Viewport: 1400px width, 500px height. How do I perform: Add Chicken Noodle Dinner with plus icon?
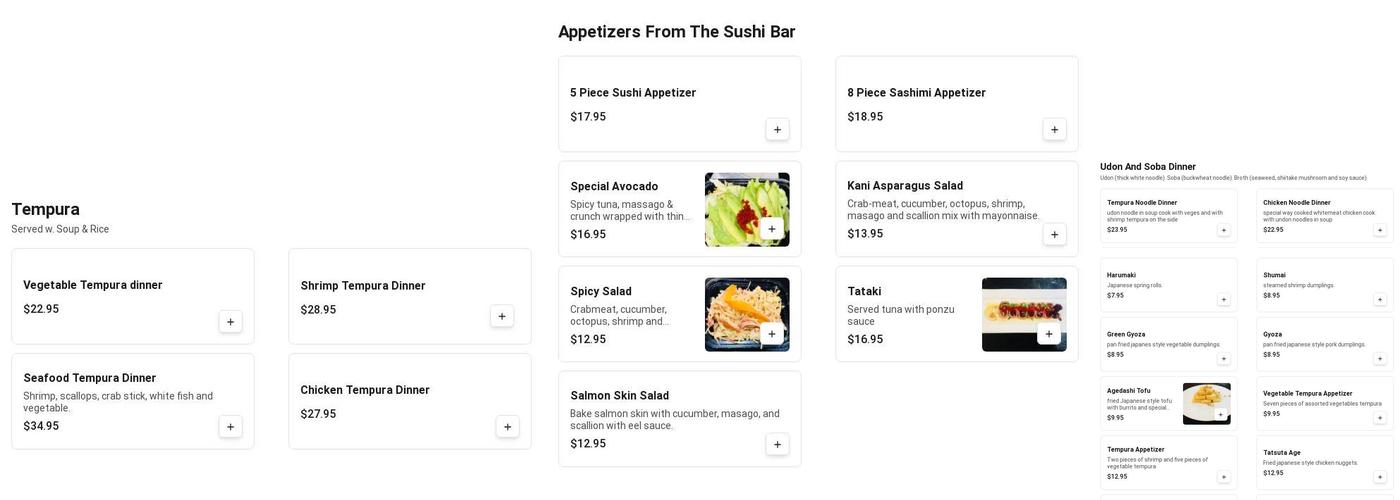click(x=1380, y=230)
